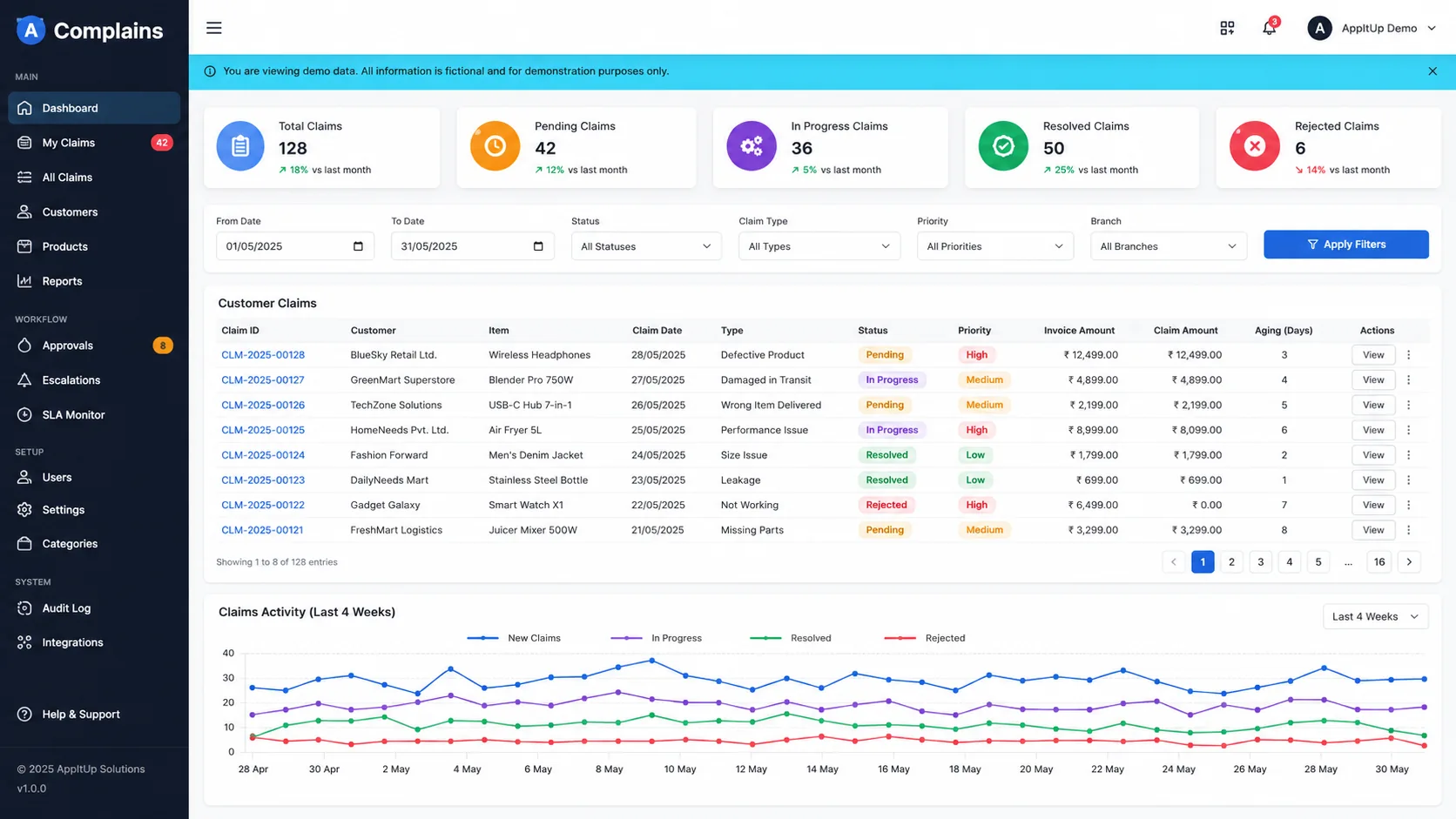Open the Status filter dropdown
This screenshot has width=1456, height=819.
646,246
